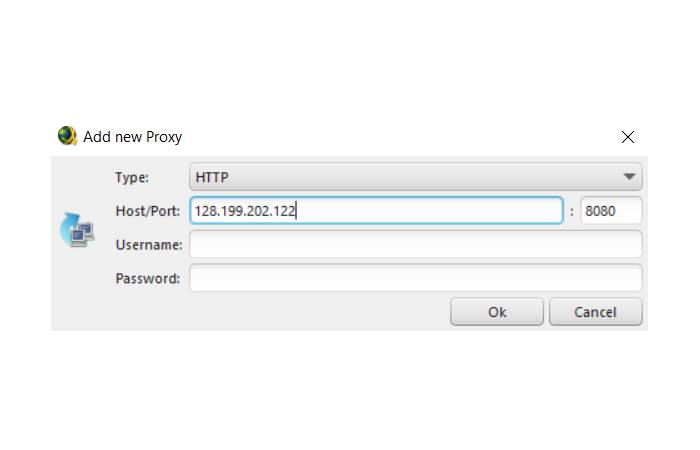This screenshot has height=450, width=700.
Task: Click the Password: label
Action: click(148, 279)
